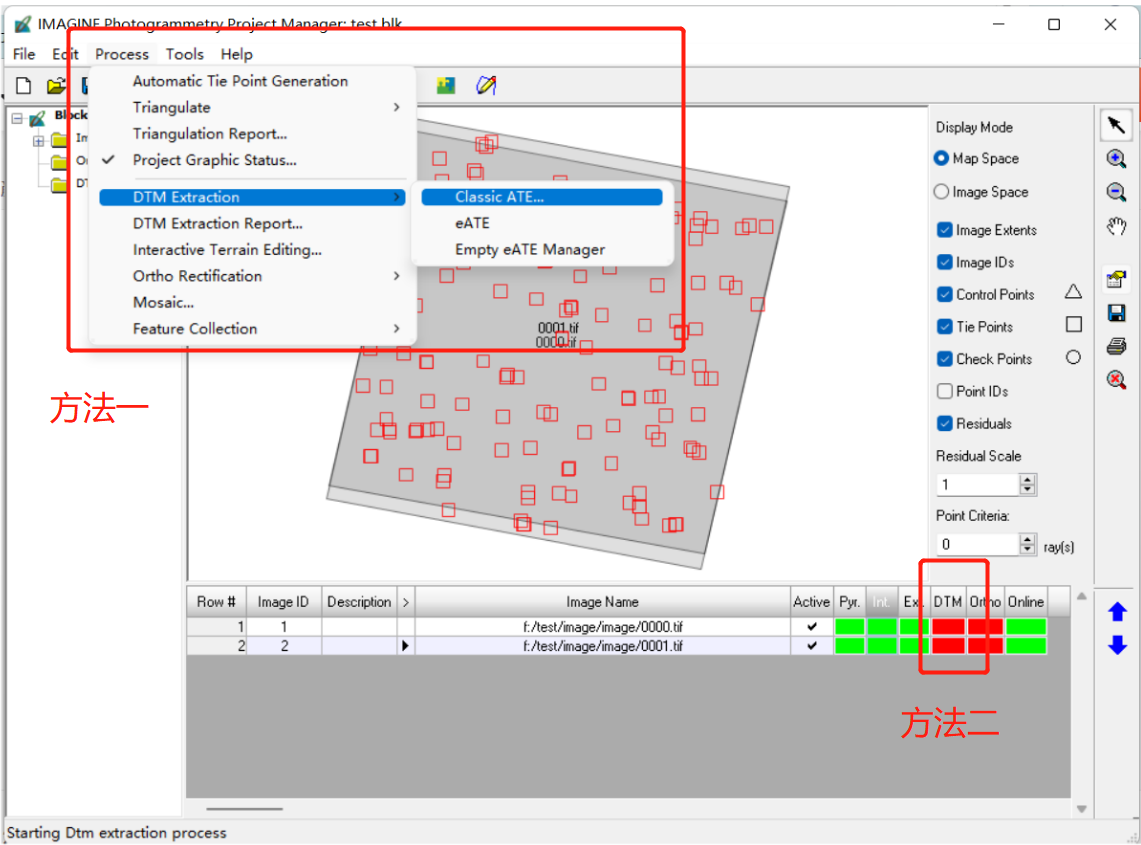The height and width of the screenshot is (845, 1141).
Task: Click the blue up arrow icon
Action: [1118, 611]
